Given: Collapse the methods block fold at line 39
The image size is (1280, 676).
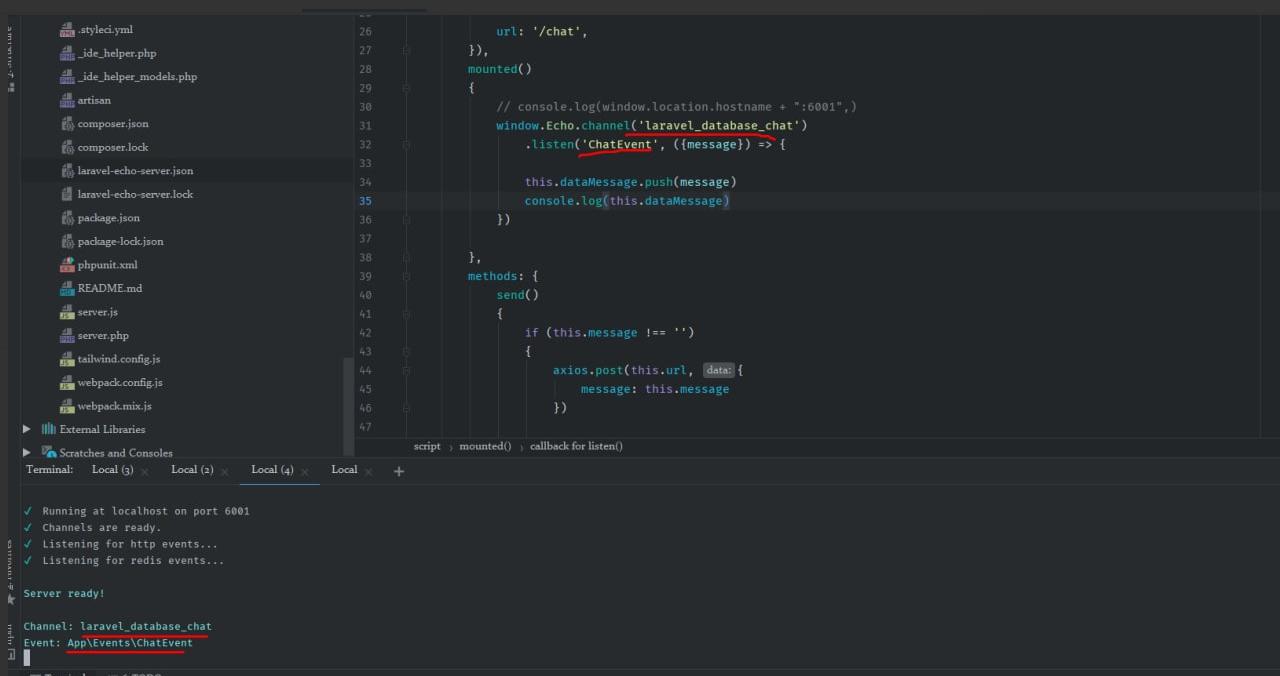Looking at the screenshot, I should point(407,276).
